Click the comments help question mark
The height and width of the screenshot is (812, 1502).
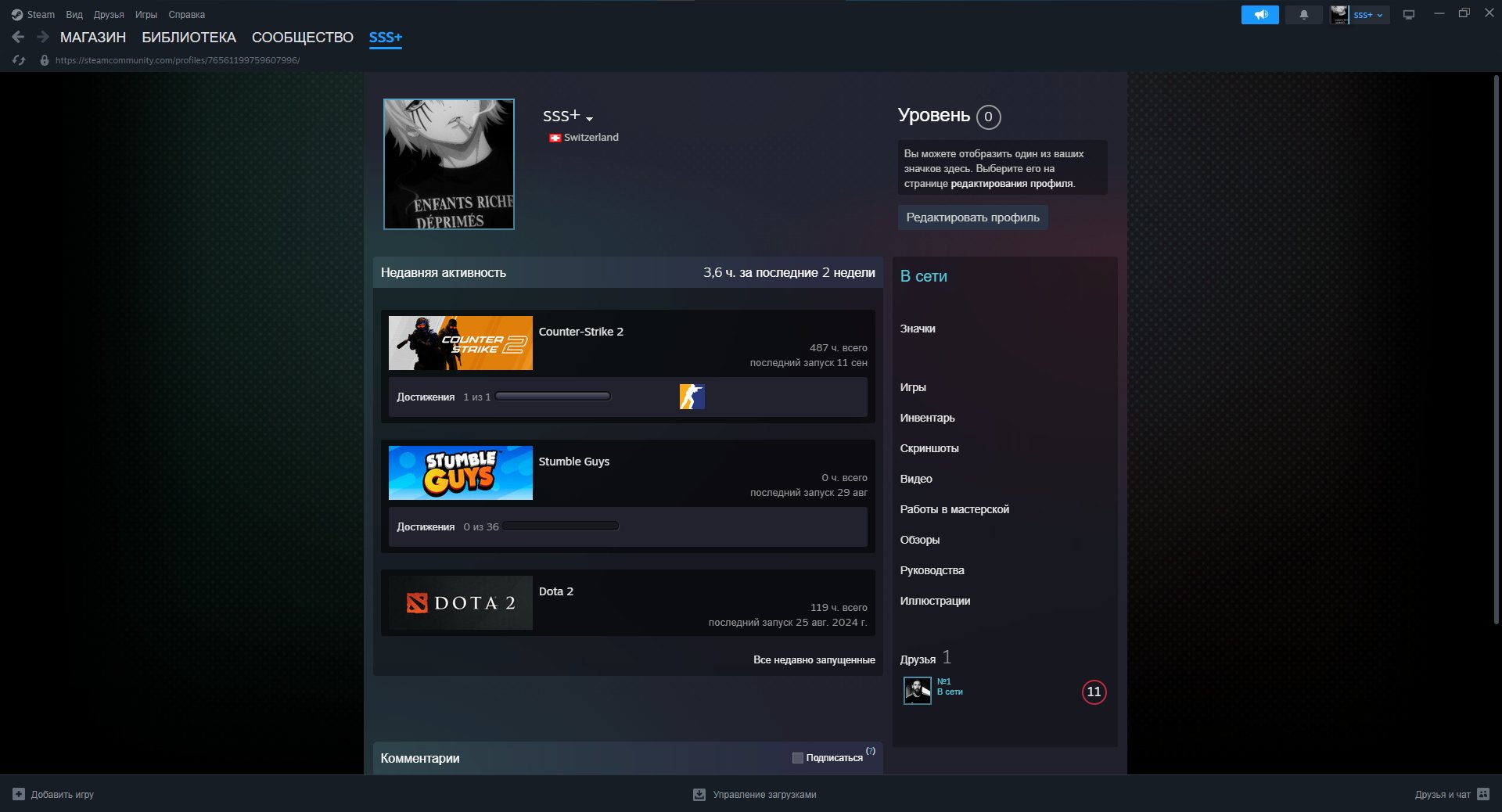[x=871, y=751]
